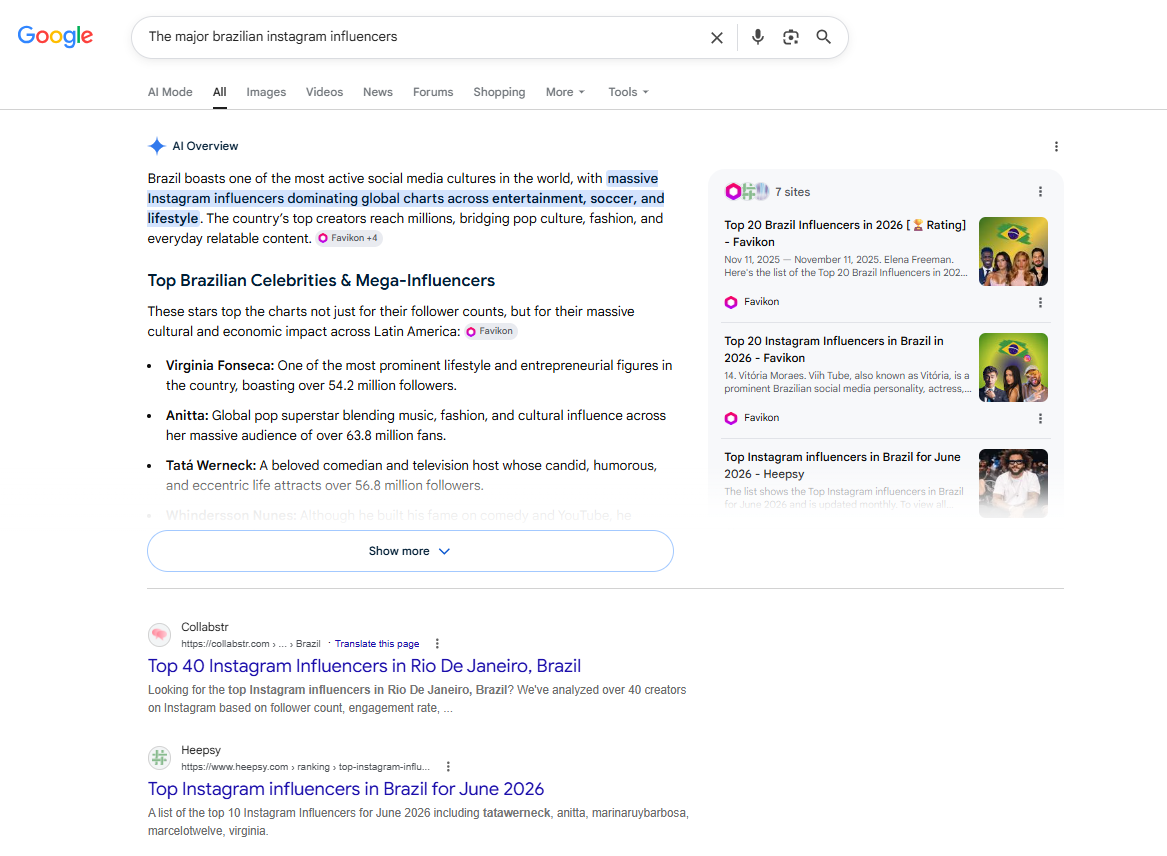The image size is (1167, 856).
Task: Click the Collabstr site favicon
Action: click(x=159, y=635)
